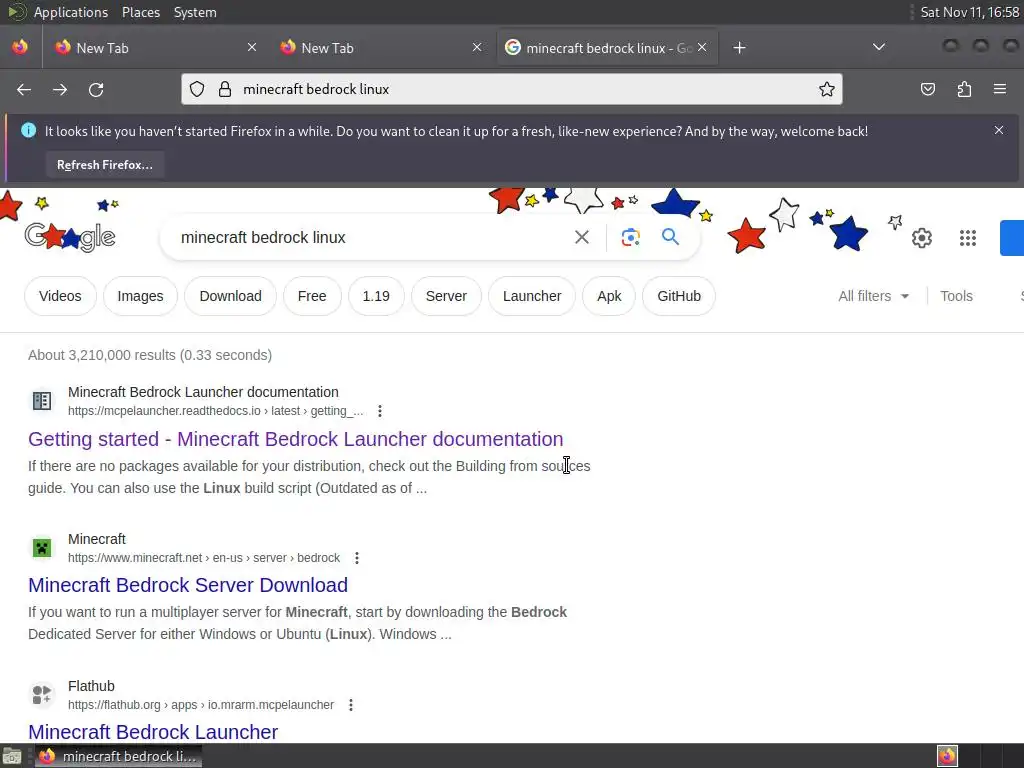
Task: Open more options for minecraft.net result
Action: tap(357, 558)
